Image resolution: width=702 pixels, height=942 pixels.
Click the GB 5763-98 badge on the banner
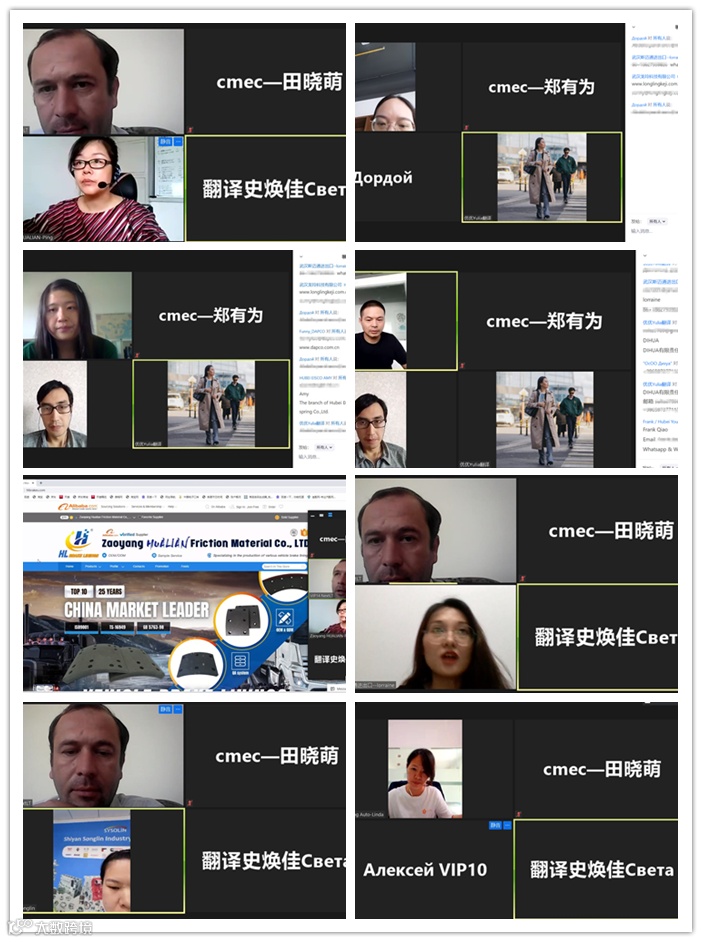[155, 627]
